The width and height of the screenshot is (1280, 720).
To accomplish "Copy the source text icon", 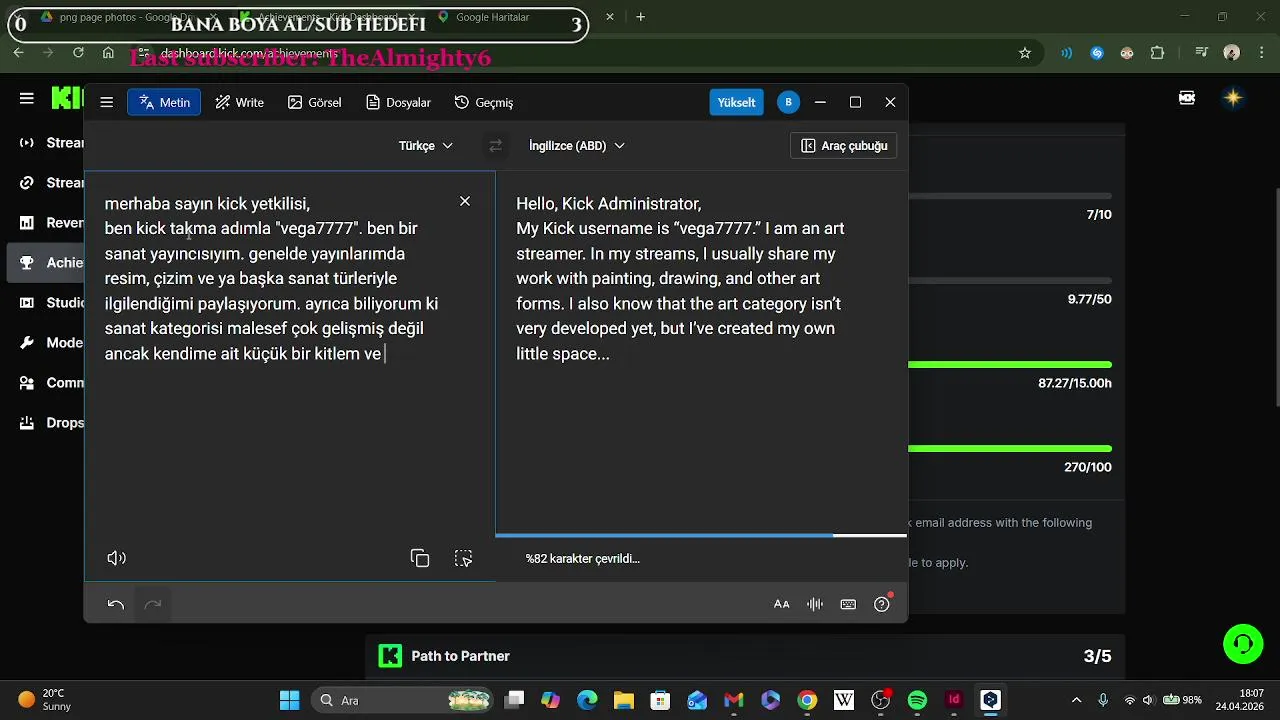I will 420,558.
